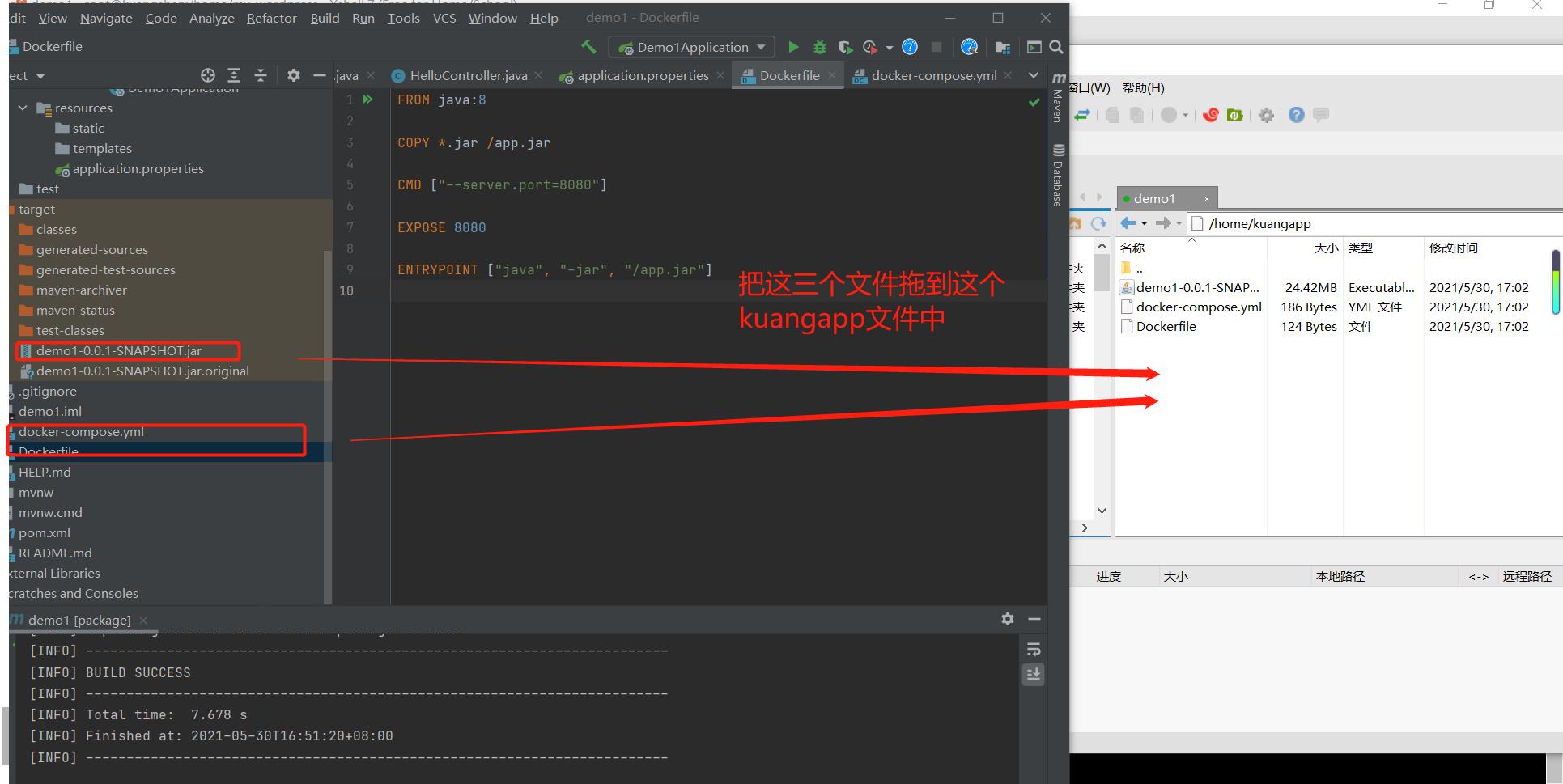Collapse the resources folder
The width and height of the screenshot is (1563, 784).
point(23,108)
